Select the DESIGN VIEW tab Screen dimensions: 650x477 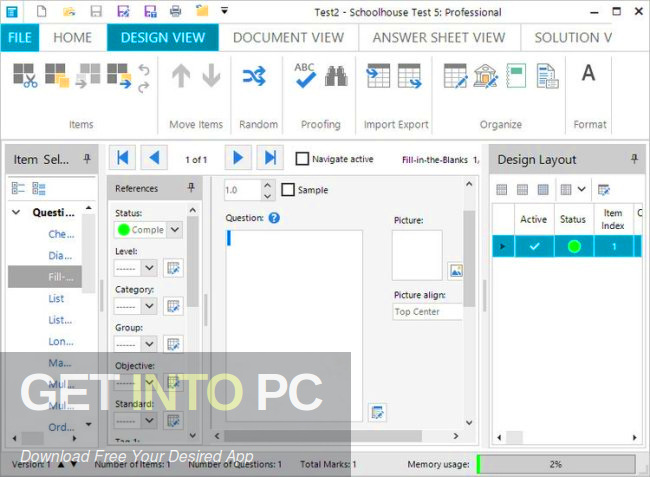[x=162, y=38]
